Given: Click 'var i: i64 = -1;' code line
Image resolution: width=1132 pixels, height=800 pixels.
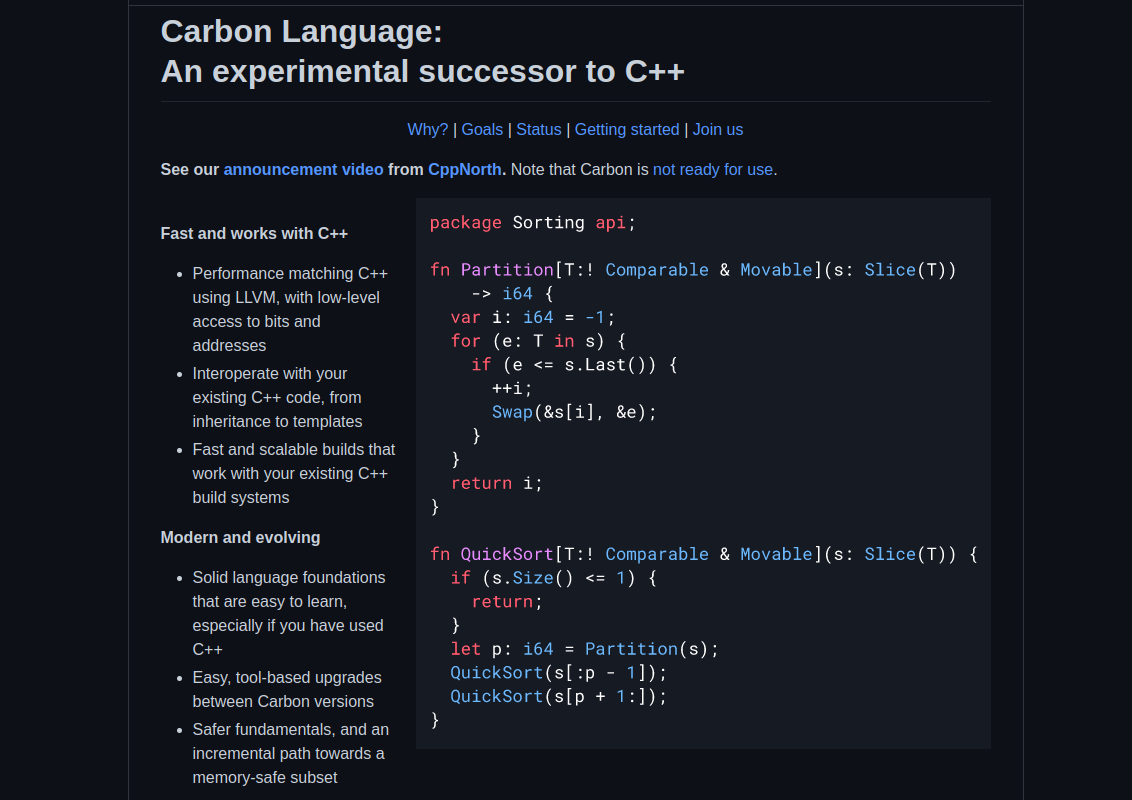Looking at the screenshot, I should pyautogui.click(x=533, y=318).
